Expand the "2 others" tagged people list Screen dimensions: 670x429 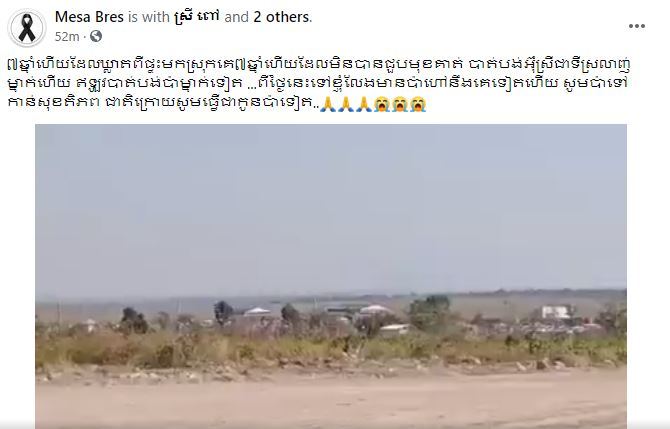click(x=281, y=17)
